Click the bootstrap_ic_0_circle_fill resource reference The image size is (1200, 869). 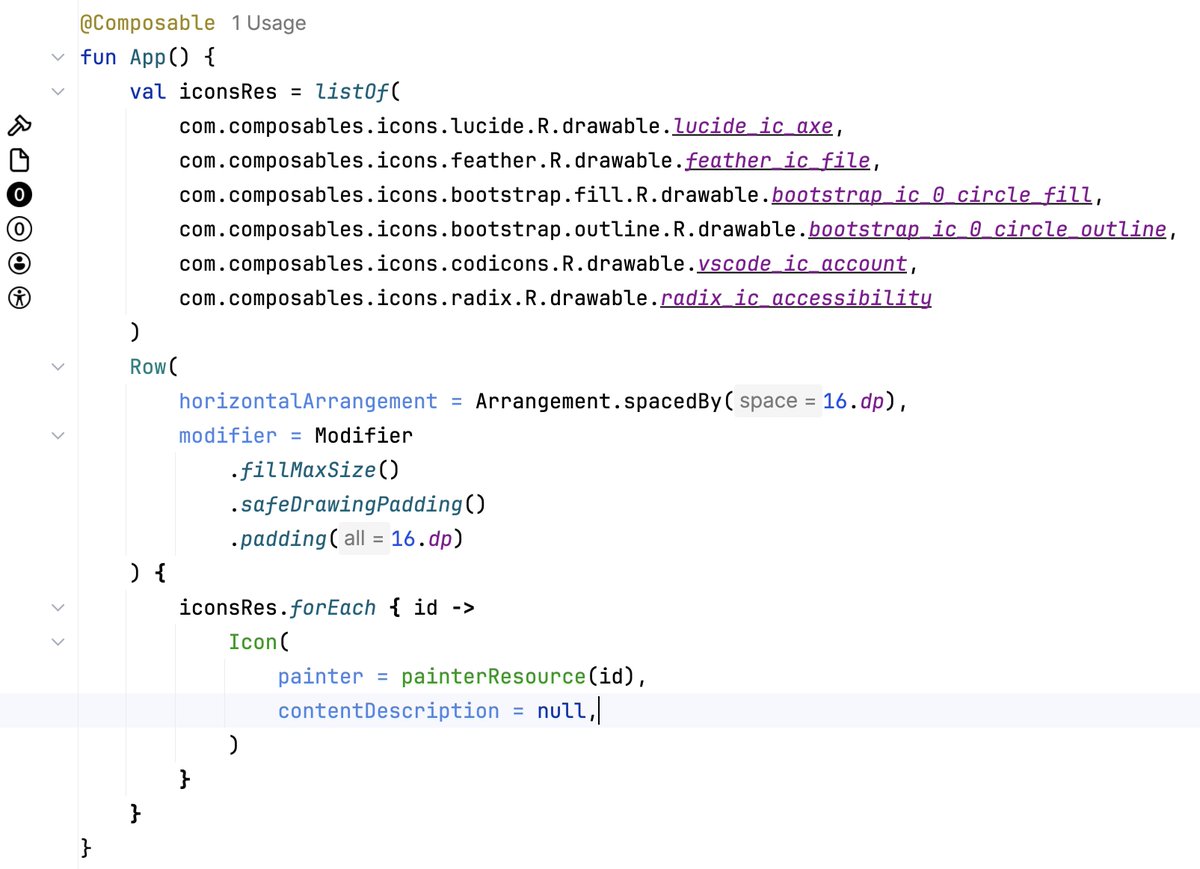coord(932,195)
